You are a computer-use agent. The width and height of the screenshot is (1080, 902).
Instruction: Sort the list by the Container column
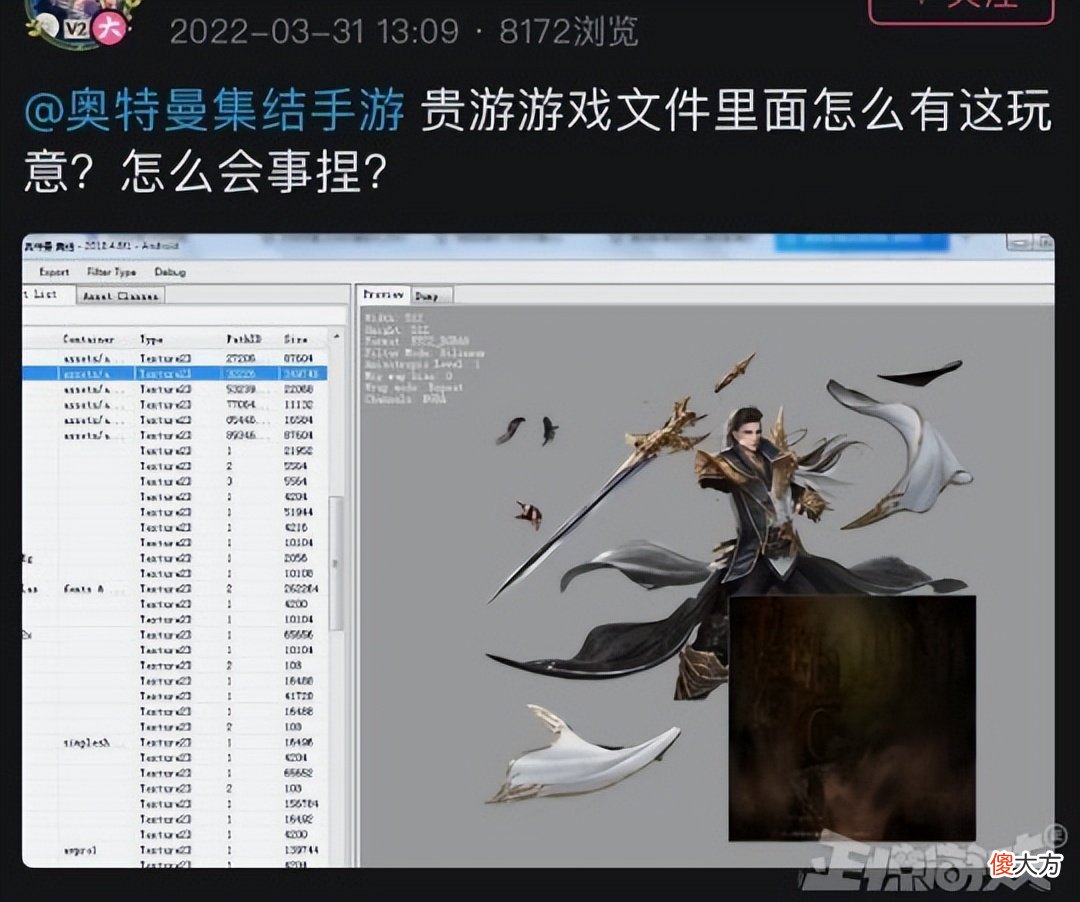(88, 339)
